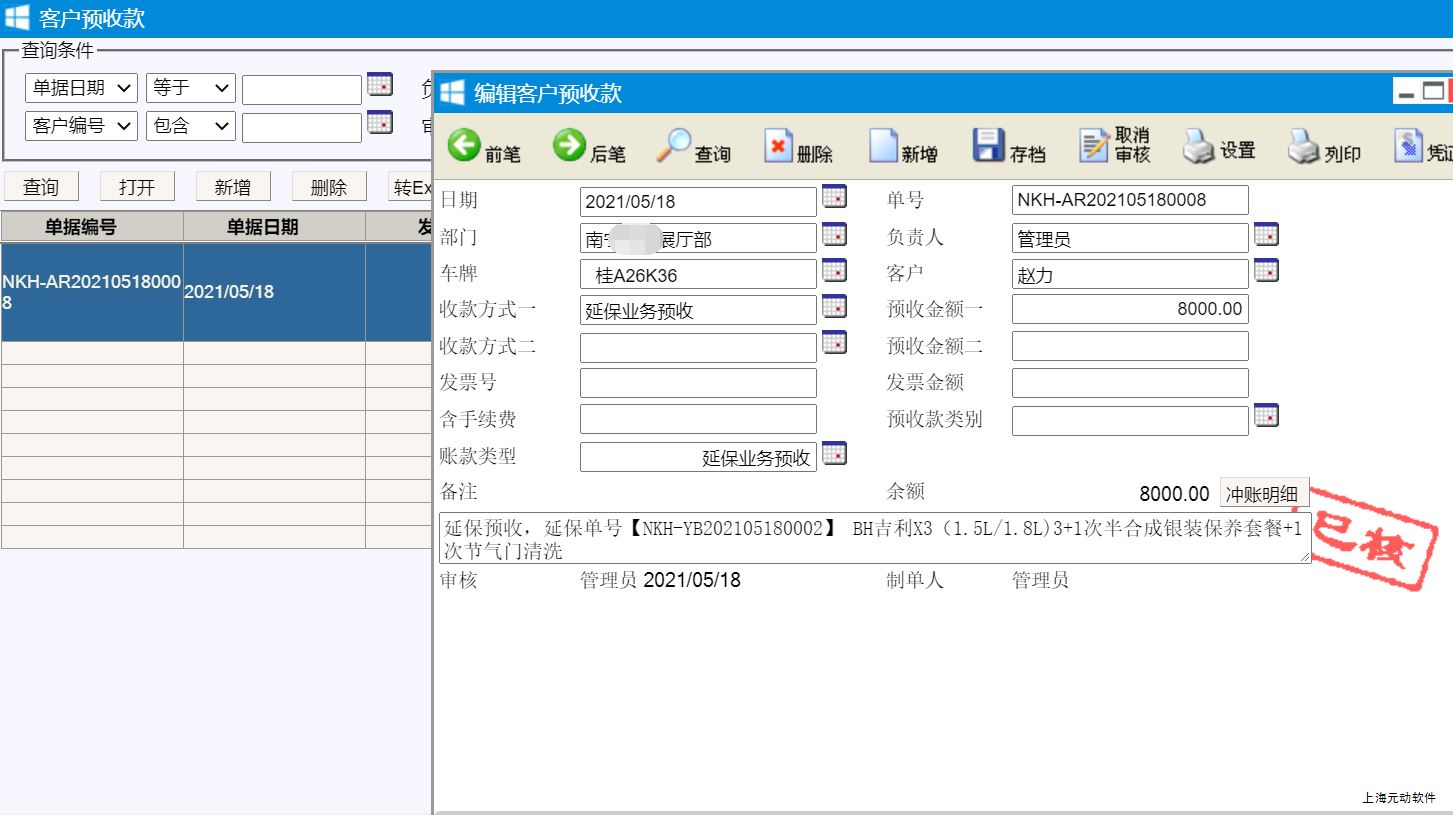Create new record with 新增 page icon
Viewport: 1453px width, 815px height.
pyautogui.click(x=884, y=146)
